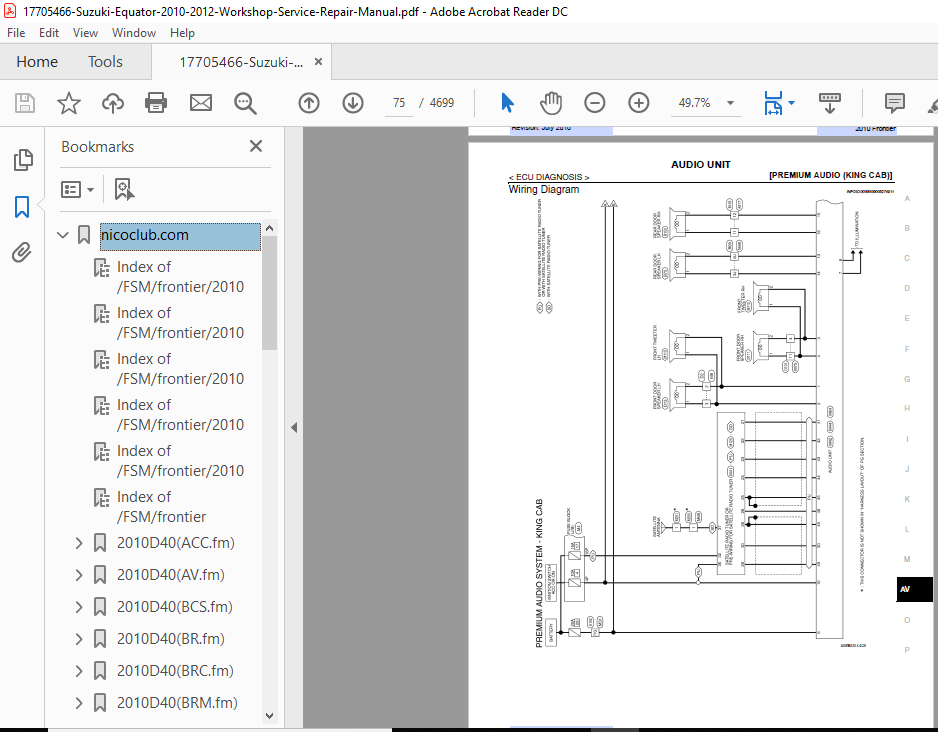This screenshot has width=938, height=732.
Task: Zoom in with plus icon
Action: pyautogui.click(x=638, y=103)
